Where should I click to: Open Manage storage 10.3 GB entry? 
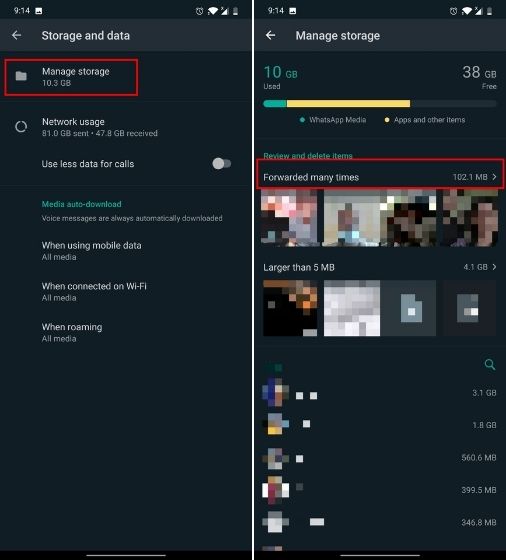point(71,77)
